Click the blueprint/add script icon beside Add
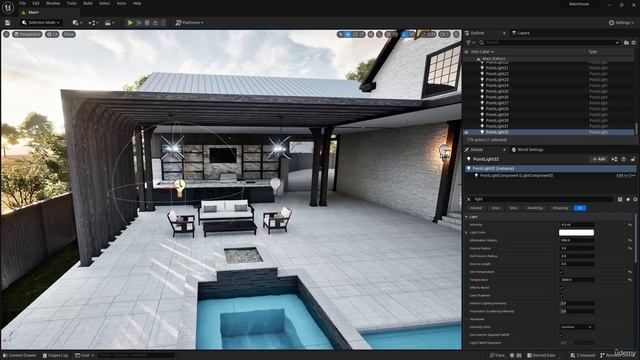Viewport: 640px width, 360px height. (x=615, y=159)
